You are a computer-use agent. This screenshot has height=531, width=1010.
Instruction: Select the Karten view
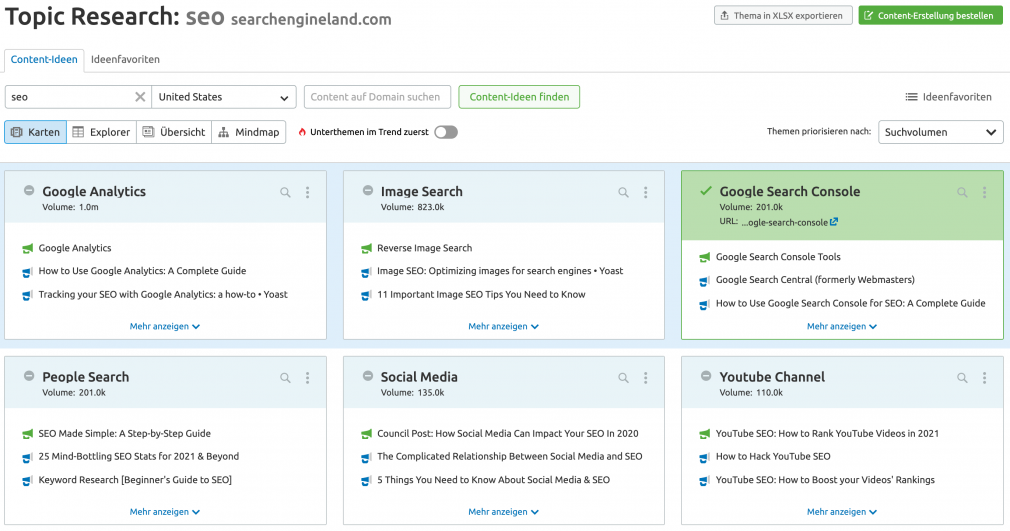[x=35, y=132]
